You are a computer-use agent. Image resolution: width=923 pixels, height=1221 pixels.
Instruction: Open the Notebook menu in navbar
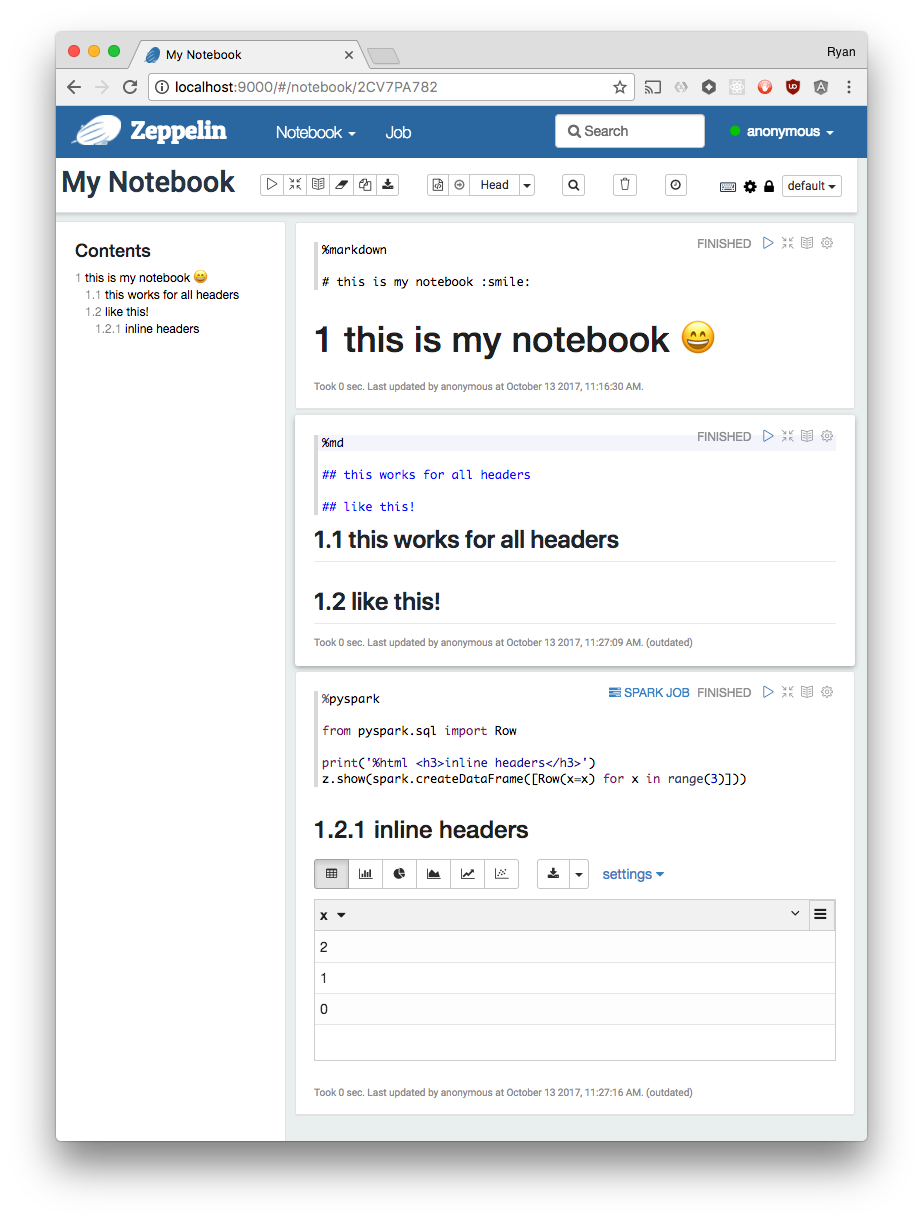316,132
